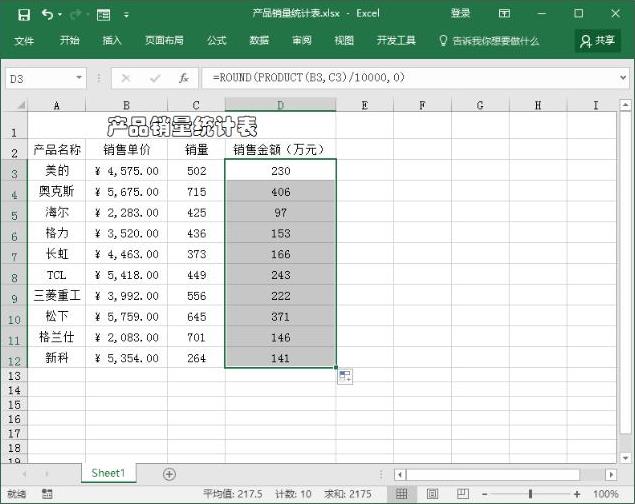Open the 文件 menu tab
635x504 pixels.
[x=24, y=40]
